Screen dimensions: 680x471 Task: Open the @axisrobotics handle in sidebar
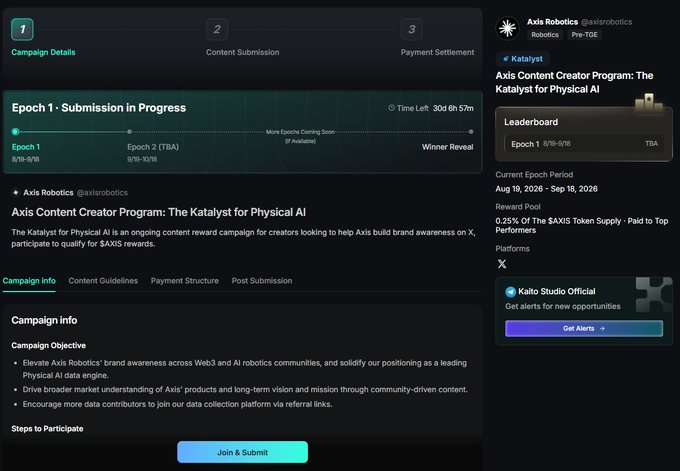[x=606, y=22]
